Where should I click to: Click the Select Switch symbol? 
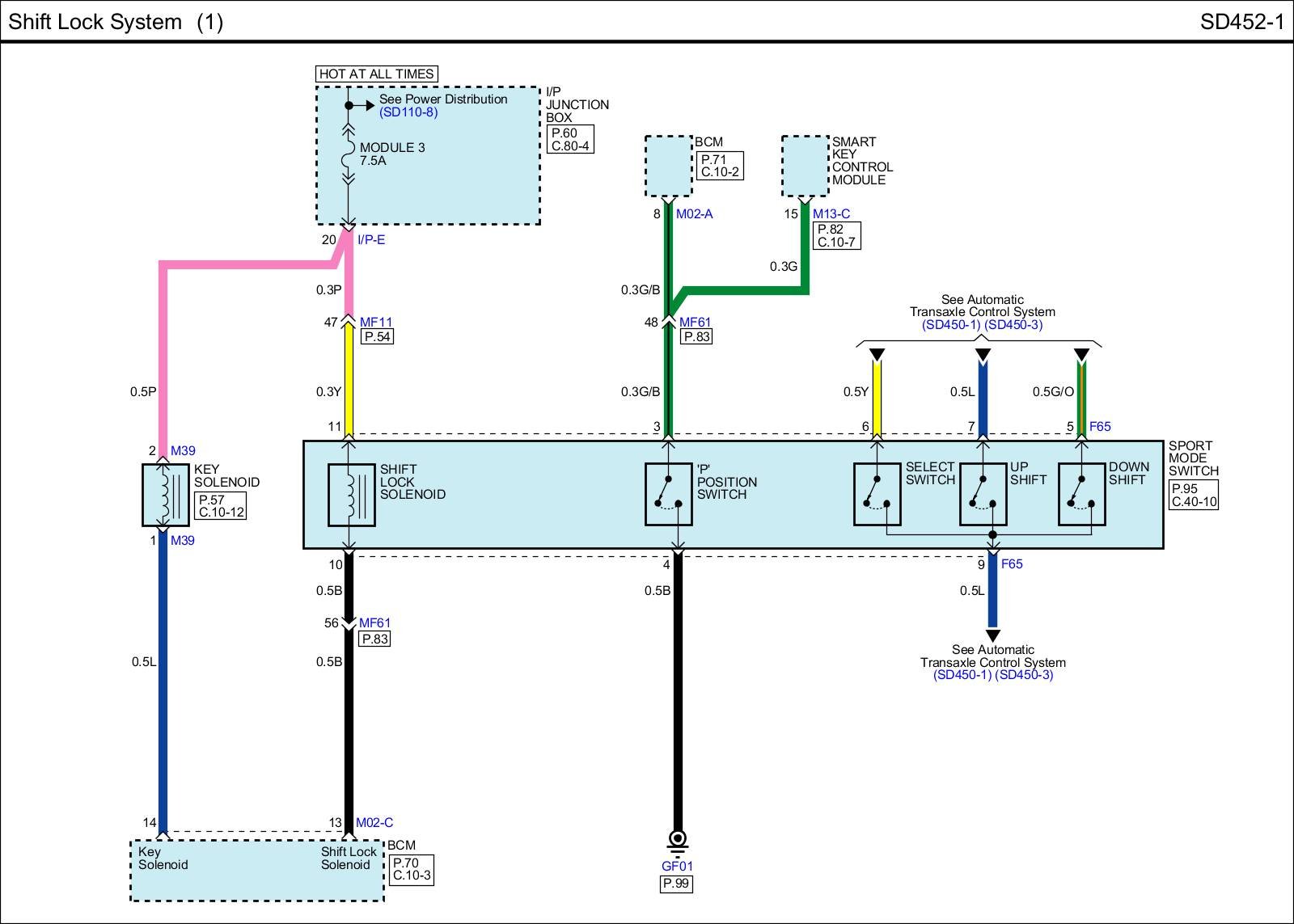click(x=877, y=494)
